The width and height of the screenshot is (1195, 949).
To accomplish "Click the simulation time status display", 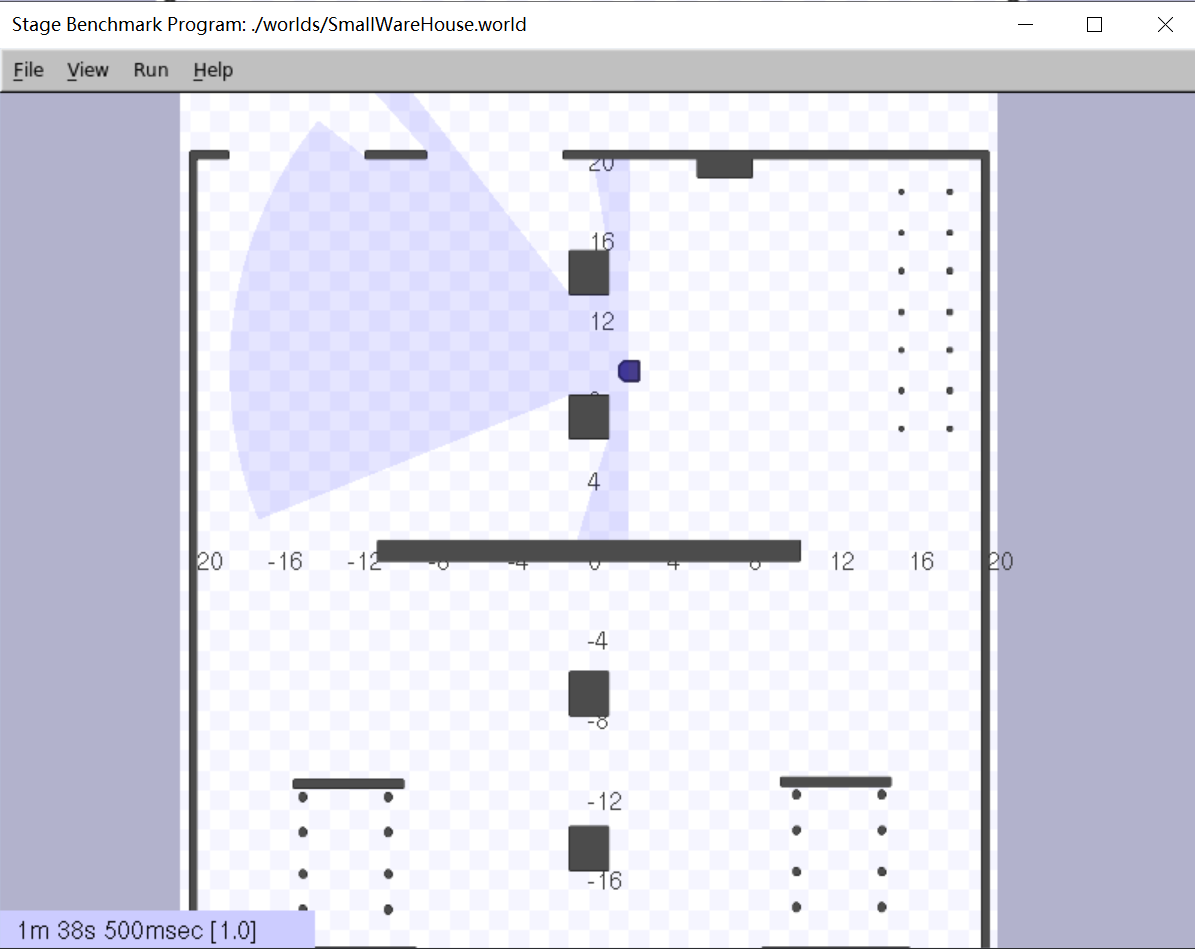I will [137, 931].
